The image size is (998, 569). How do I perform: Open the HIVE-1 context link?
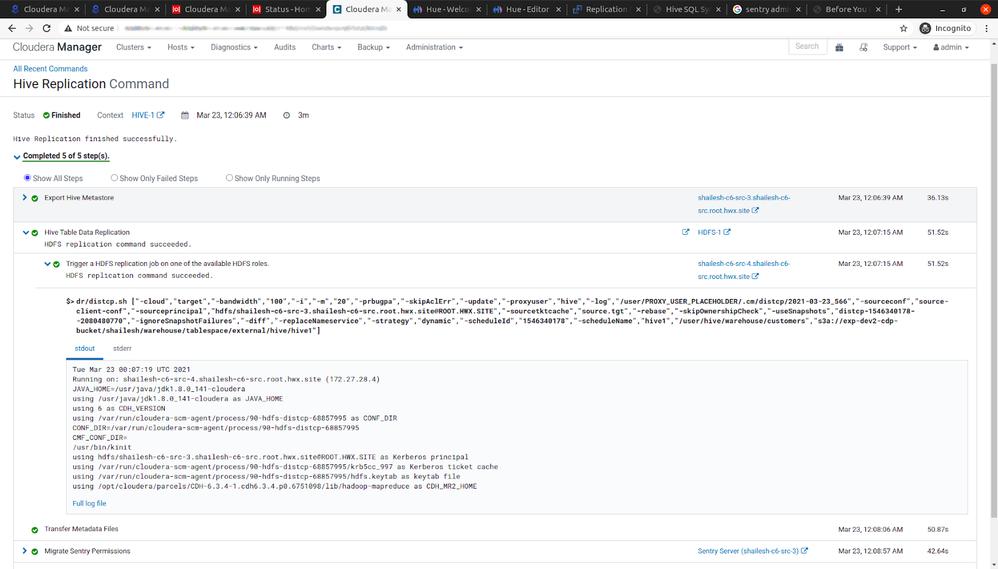coord(143,115)
